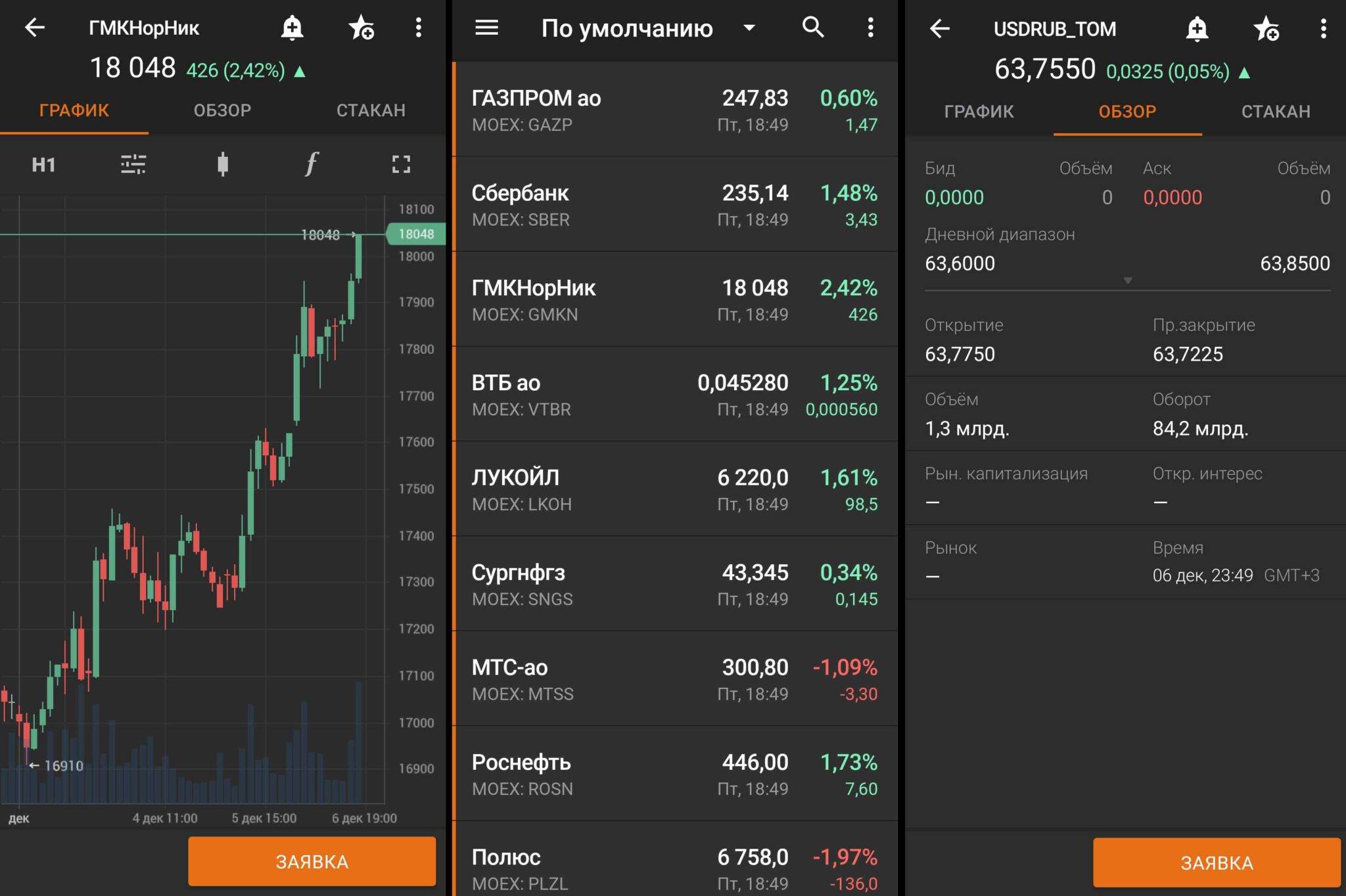Screen dimensions: 1346x896
Task: Open Роснефть quote row
Action: [x=676, y=774]
